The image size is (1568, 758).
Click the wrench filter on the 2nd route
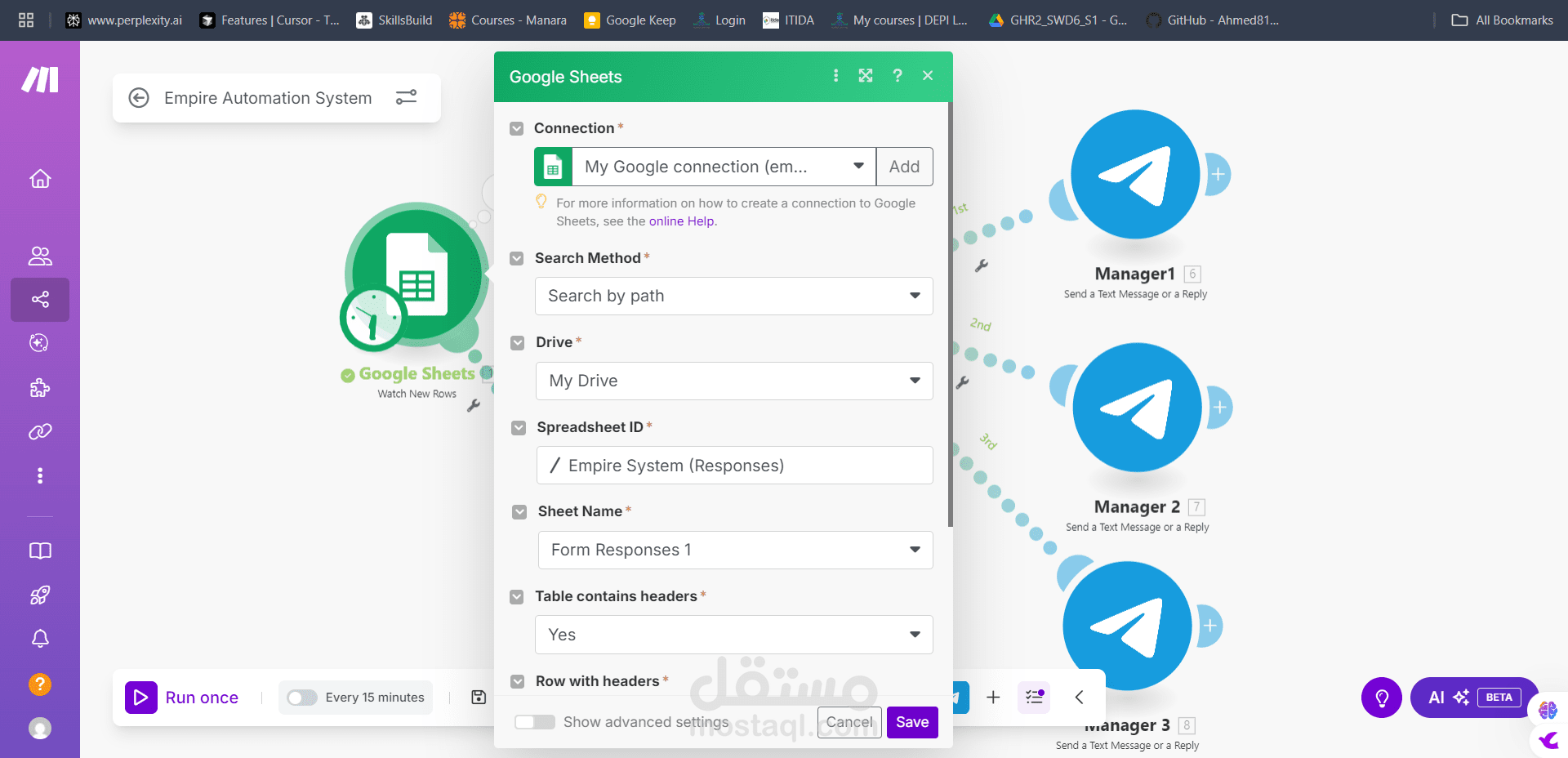(962, 382)
